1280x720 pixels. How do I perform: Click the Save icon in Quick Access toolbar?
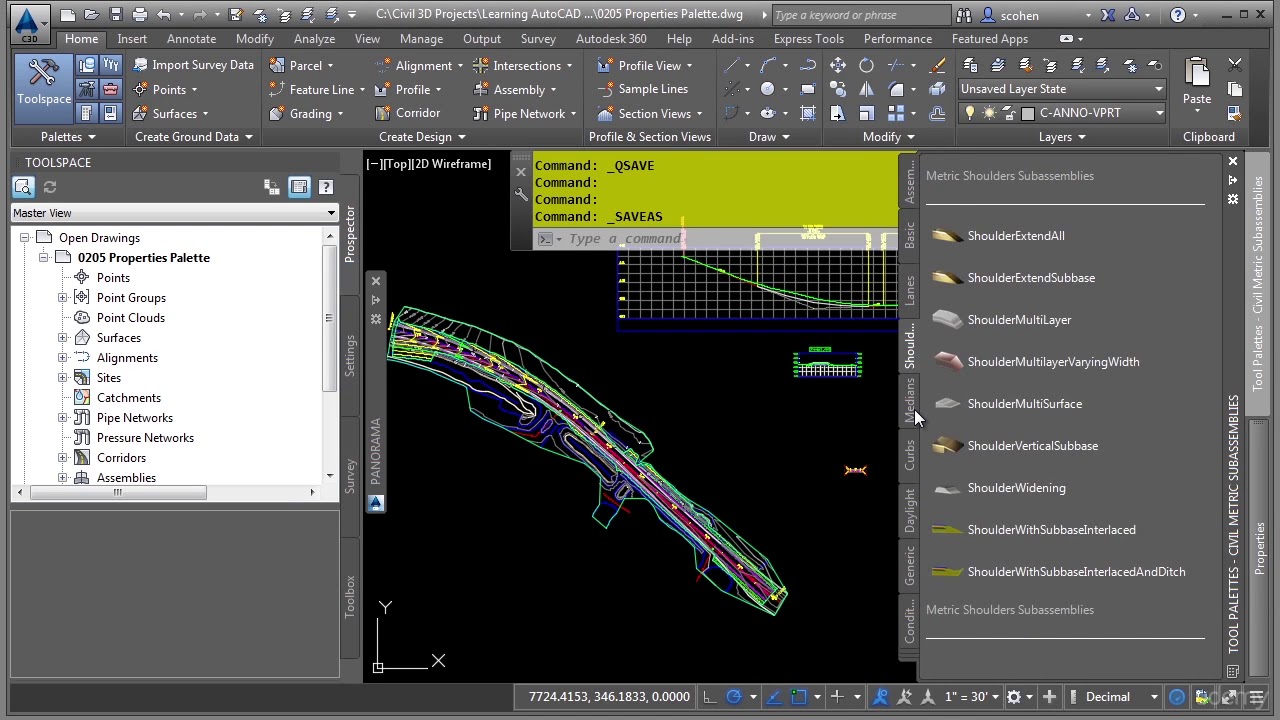[115, 15]
